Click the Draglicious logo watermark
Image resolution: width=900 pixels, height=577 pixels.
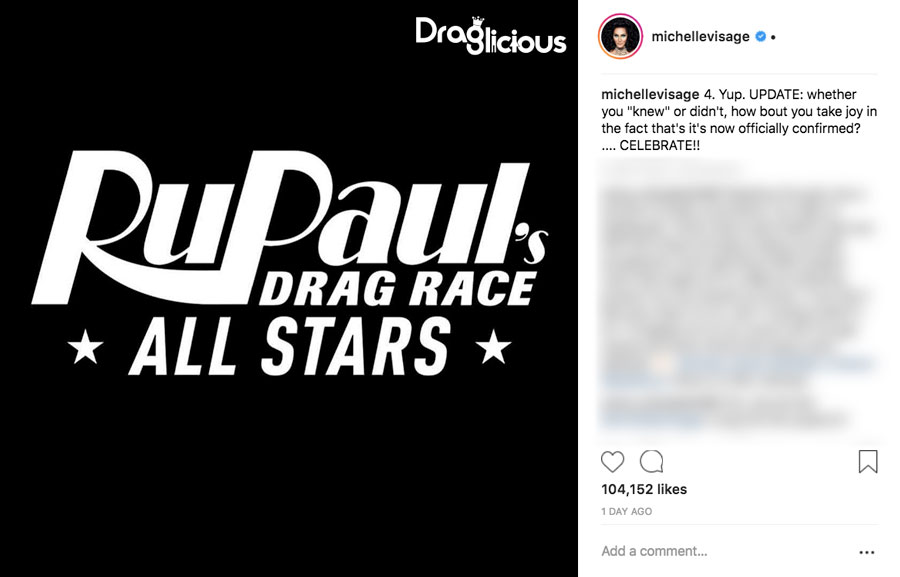point(491,36)
